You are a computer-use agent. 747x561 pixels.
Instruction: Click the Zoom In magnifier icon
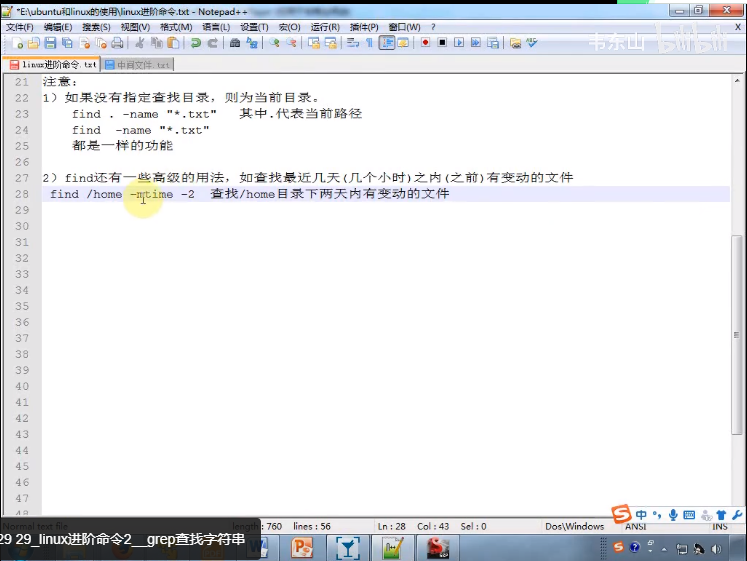click(x=274, y=43)
